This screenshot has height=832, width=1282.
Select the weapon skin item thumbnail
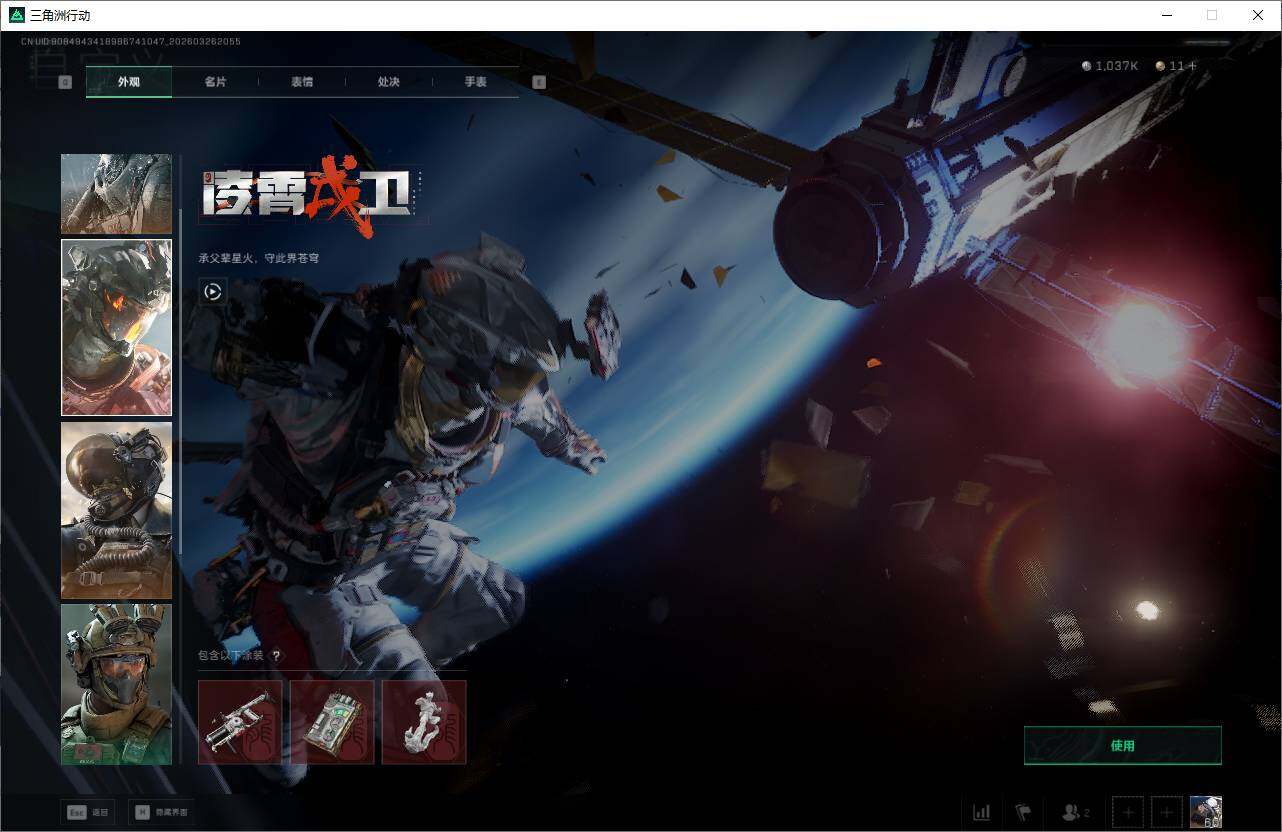pos(240,722)
